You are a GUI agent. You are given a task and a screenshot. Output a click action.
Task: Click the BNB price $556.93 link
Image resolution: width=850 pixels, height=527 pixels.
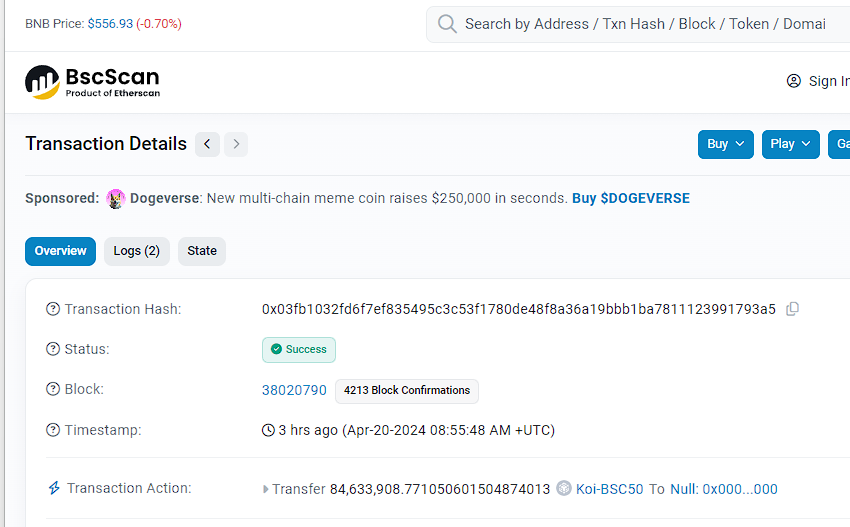coord(110,24)
